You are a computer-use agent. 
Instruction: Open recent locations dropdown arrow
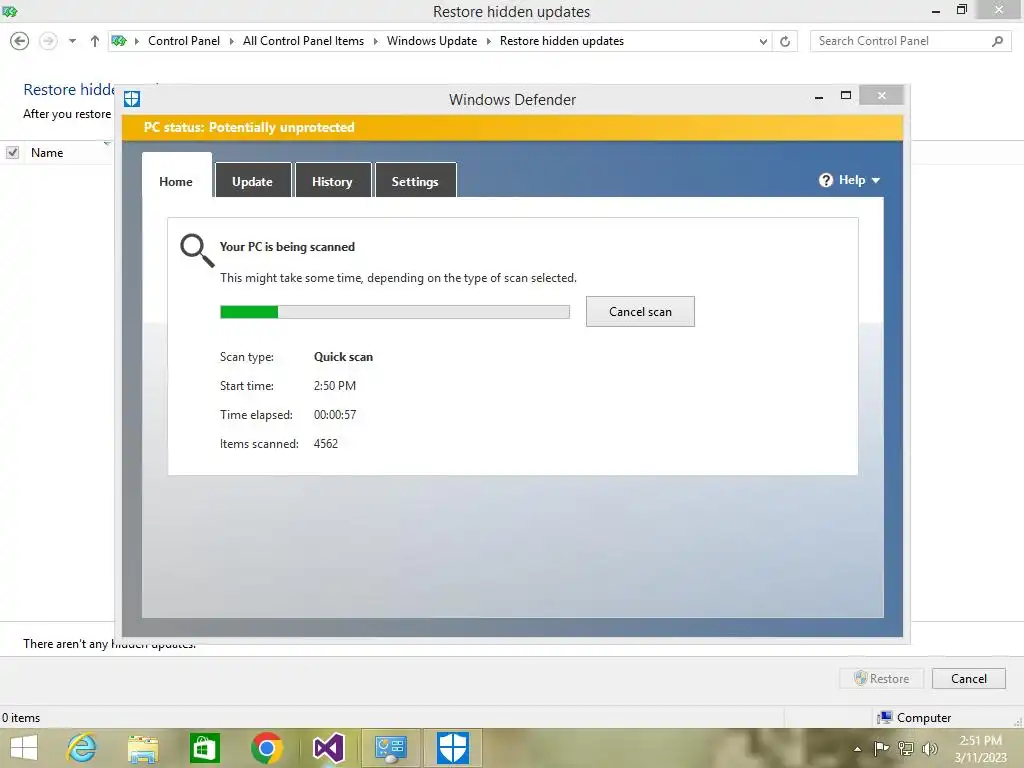pyautogui.click(x=72, y=41)
